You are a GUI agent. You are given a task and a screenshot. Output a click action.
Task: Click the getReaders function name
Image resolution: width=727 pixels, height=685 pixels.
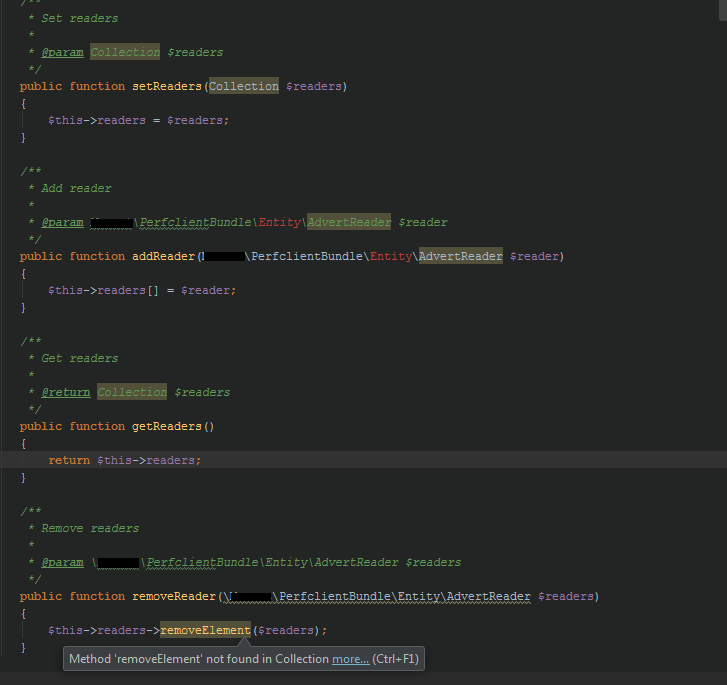pyautogui.click(x=167, y=426)
